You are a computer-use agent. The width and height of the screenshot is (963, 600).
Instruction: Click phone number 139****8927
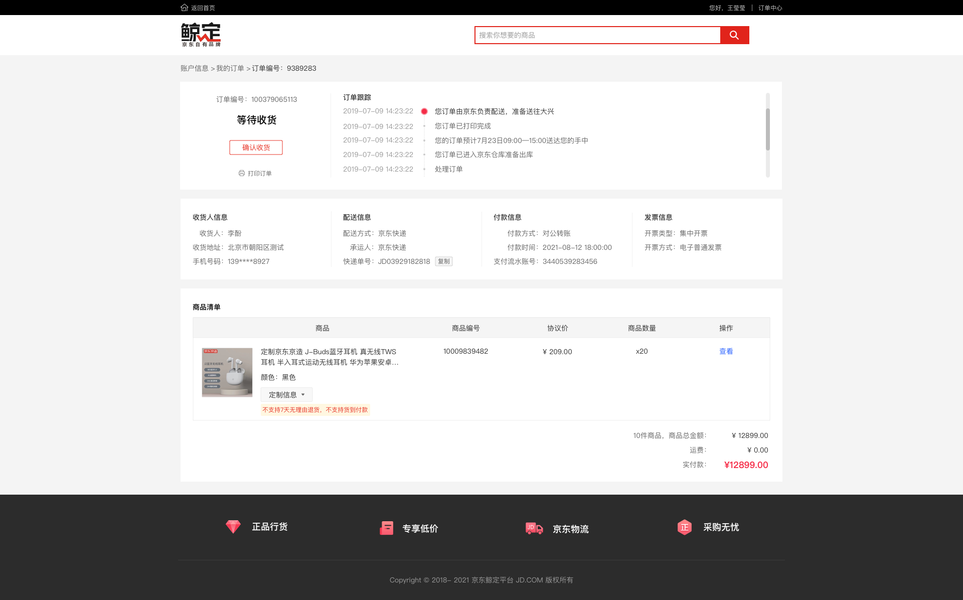click(x=249, y=262)
